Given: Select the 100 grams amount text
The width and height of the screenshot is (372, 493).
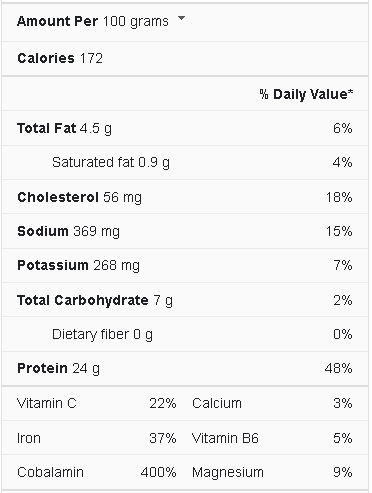Looking at the screenshot, I should (136, 22).
